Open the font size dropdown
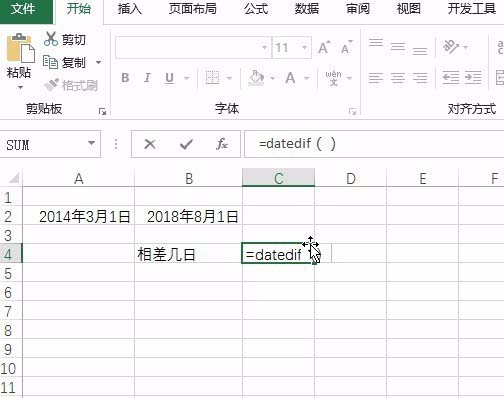Image resolution: width=504 pixels, height=398 pixels. click(304, 47)
